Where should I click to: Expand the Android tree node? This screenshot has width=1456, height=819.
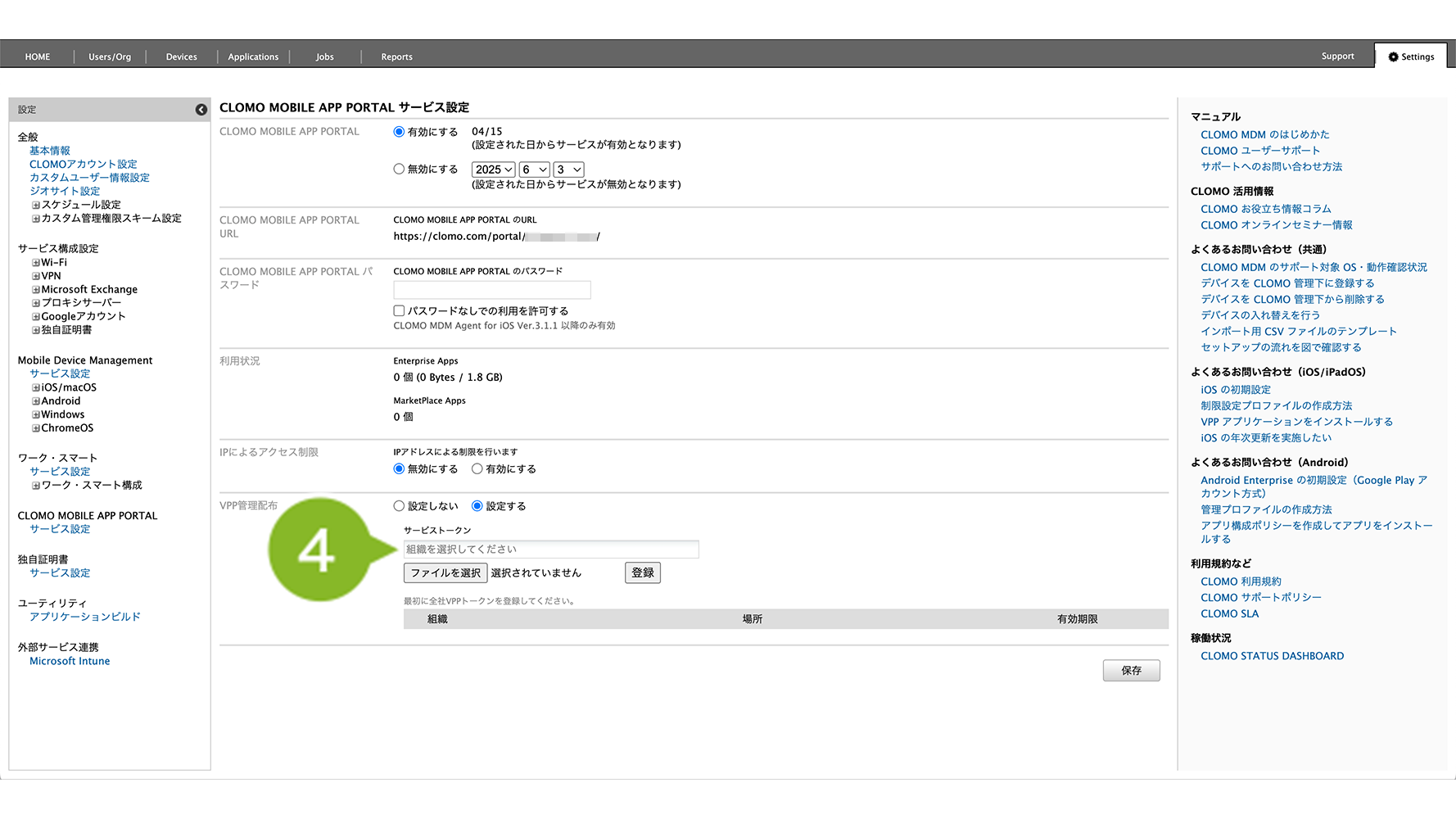pos(36,401)
